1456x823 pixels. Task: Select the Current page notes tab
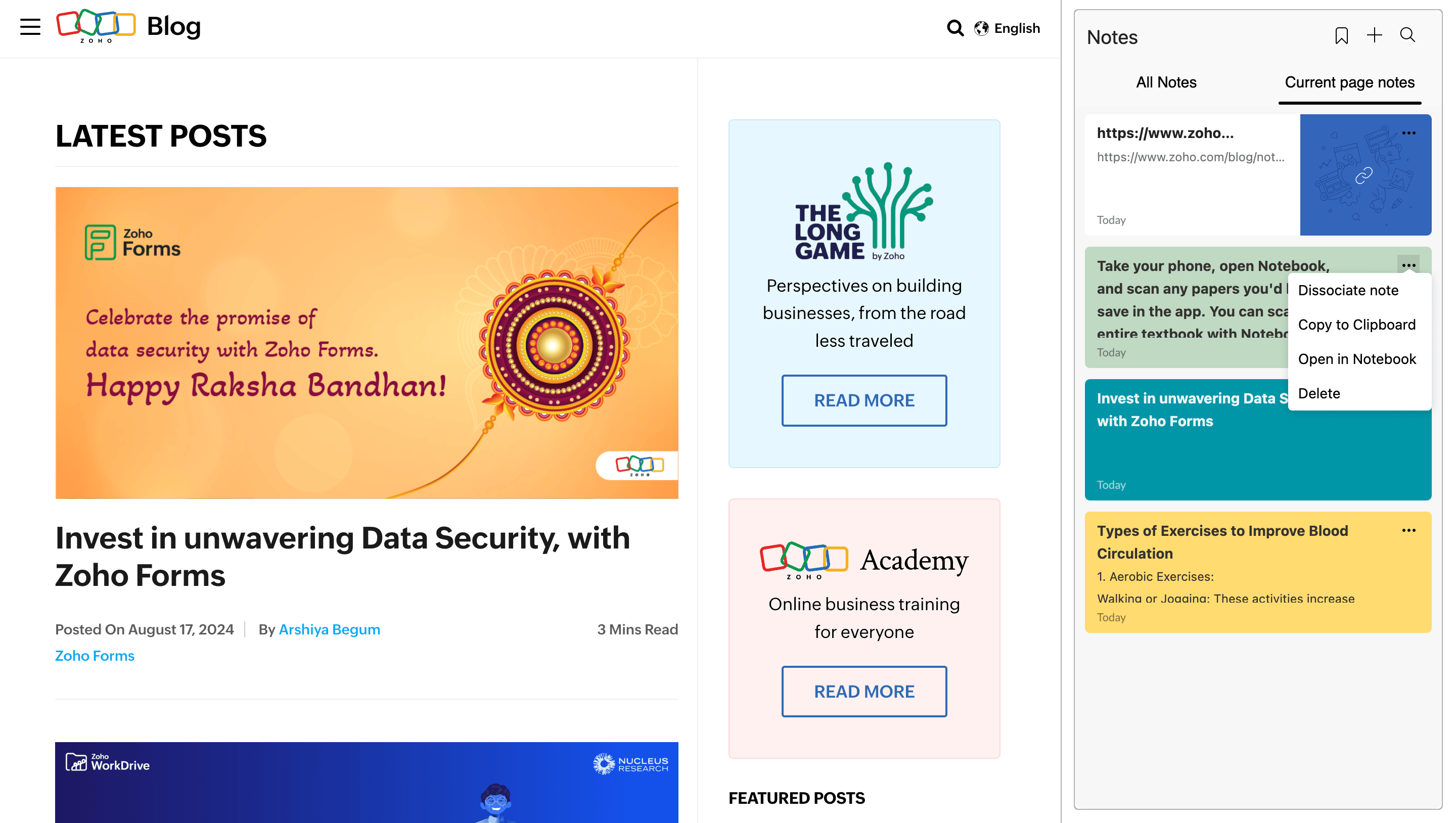click(x=1349, y=82)
